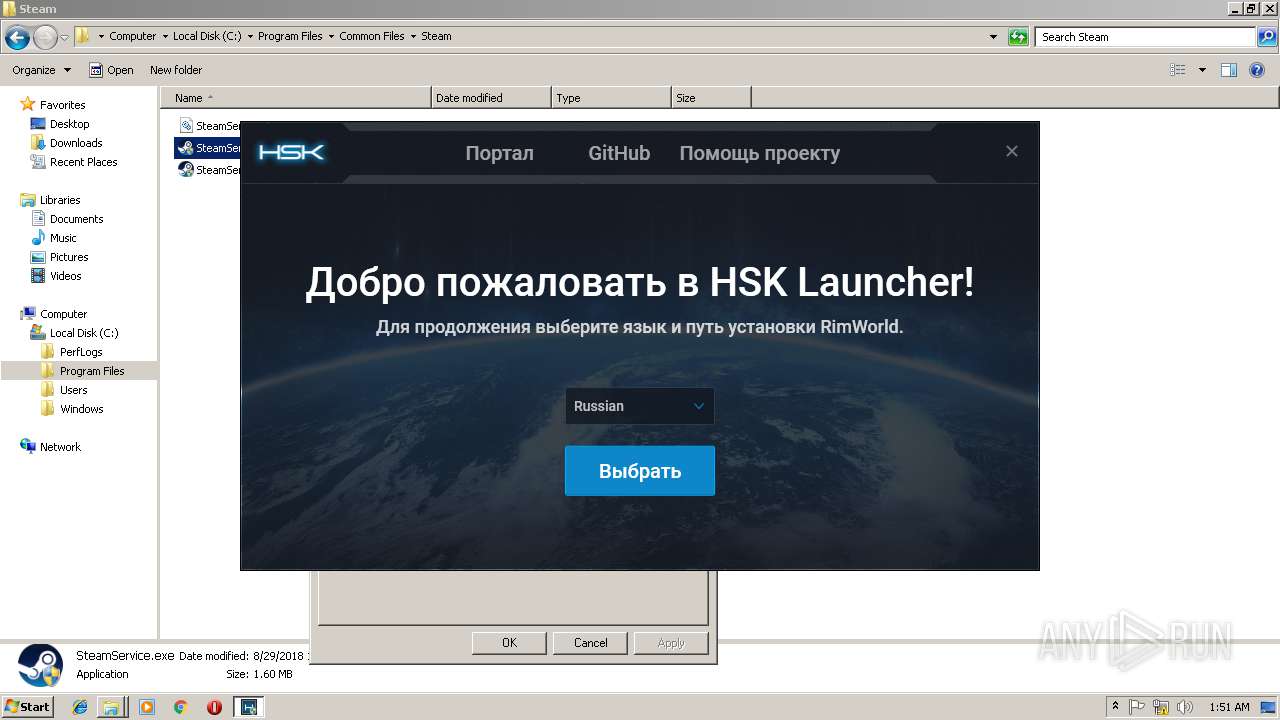Select Local Disk (C:) in address breadcrumb
The width and height of the screenshot is (1280, 720).
[x=206, y=36]
